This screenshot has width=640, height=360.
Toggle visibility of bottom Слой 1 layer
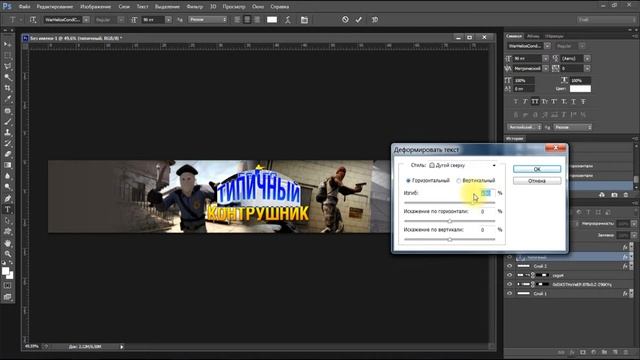[509, 293]
